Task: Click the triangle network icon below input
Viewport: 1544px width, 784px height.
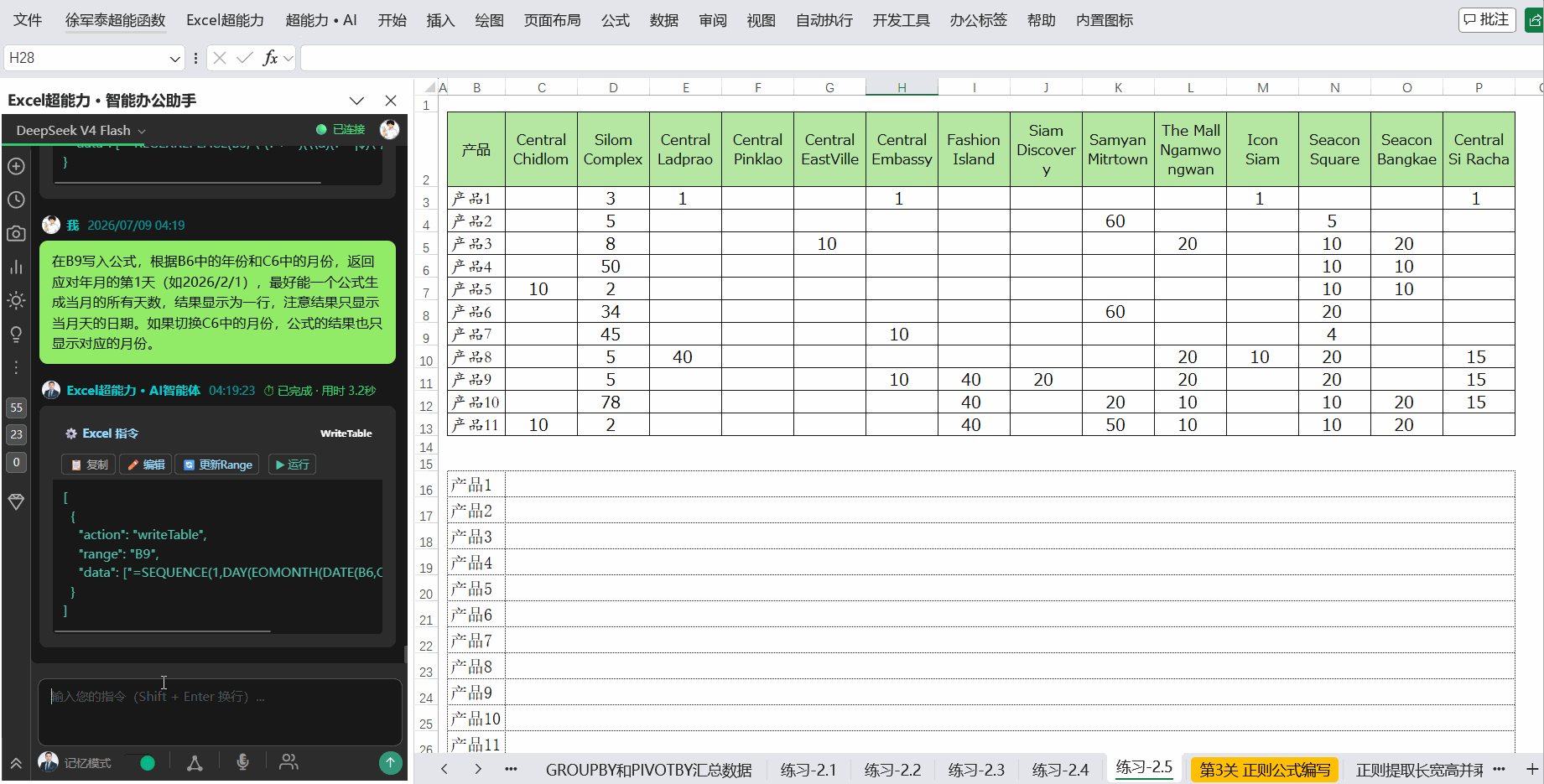Action: [x=195, y=762]
